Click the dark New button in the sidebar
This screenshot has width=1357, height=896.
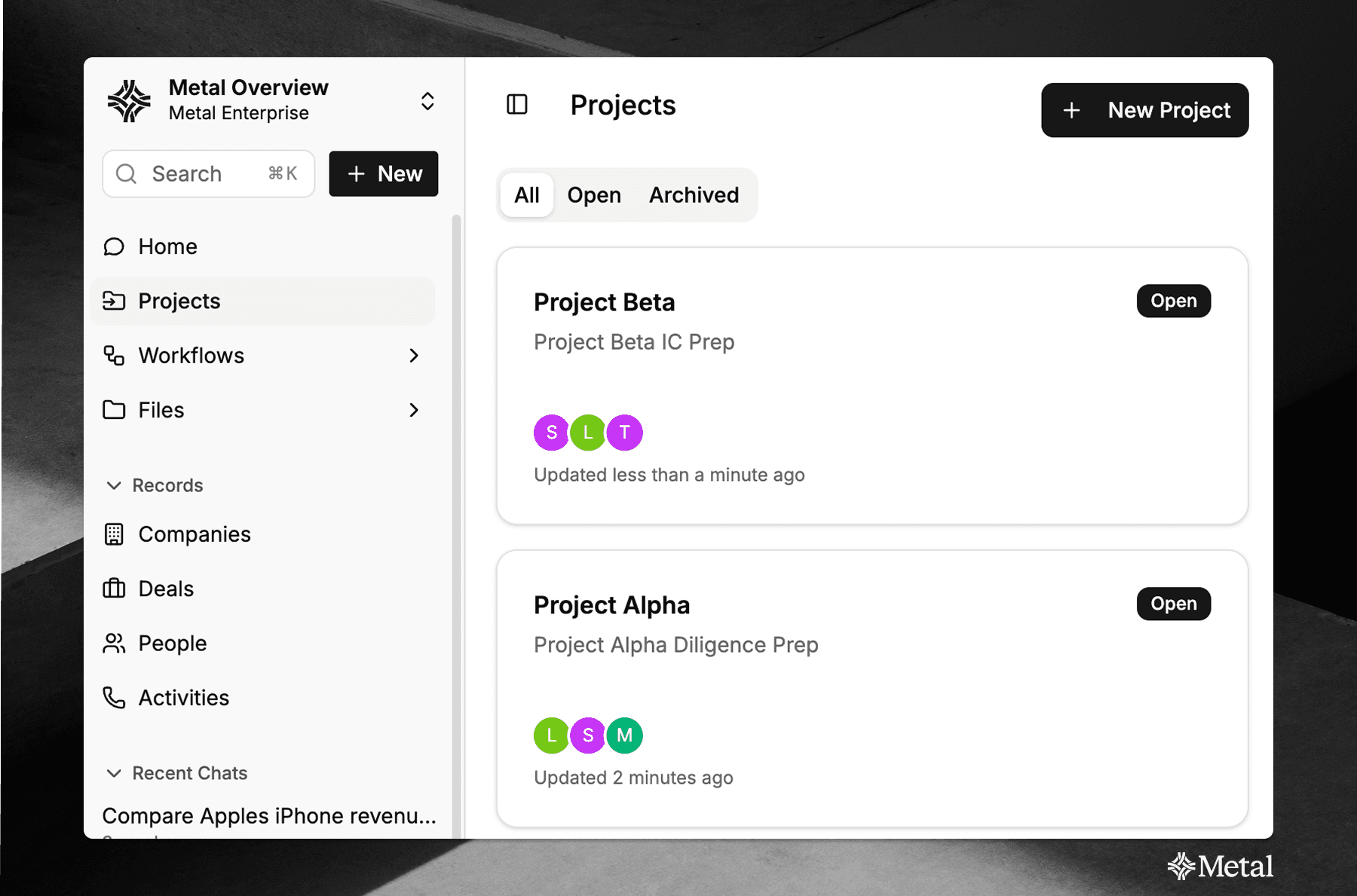pyautogui.click(x=384, y=174)
